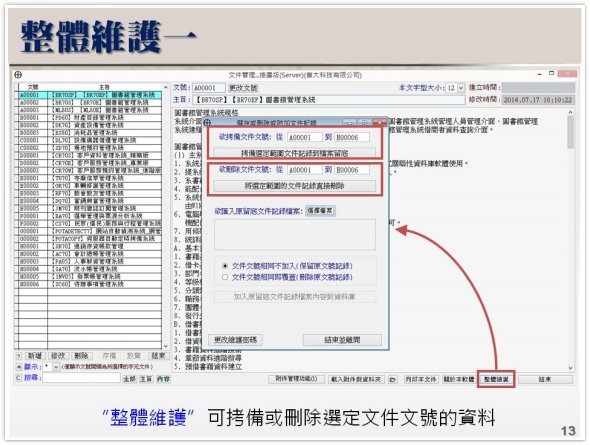Screen dimensions: 590x445
Task: Click the C clear icon left of 搜尋
Action: click(x=18, y=378)
